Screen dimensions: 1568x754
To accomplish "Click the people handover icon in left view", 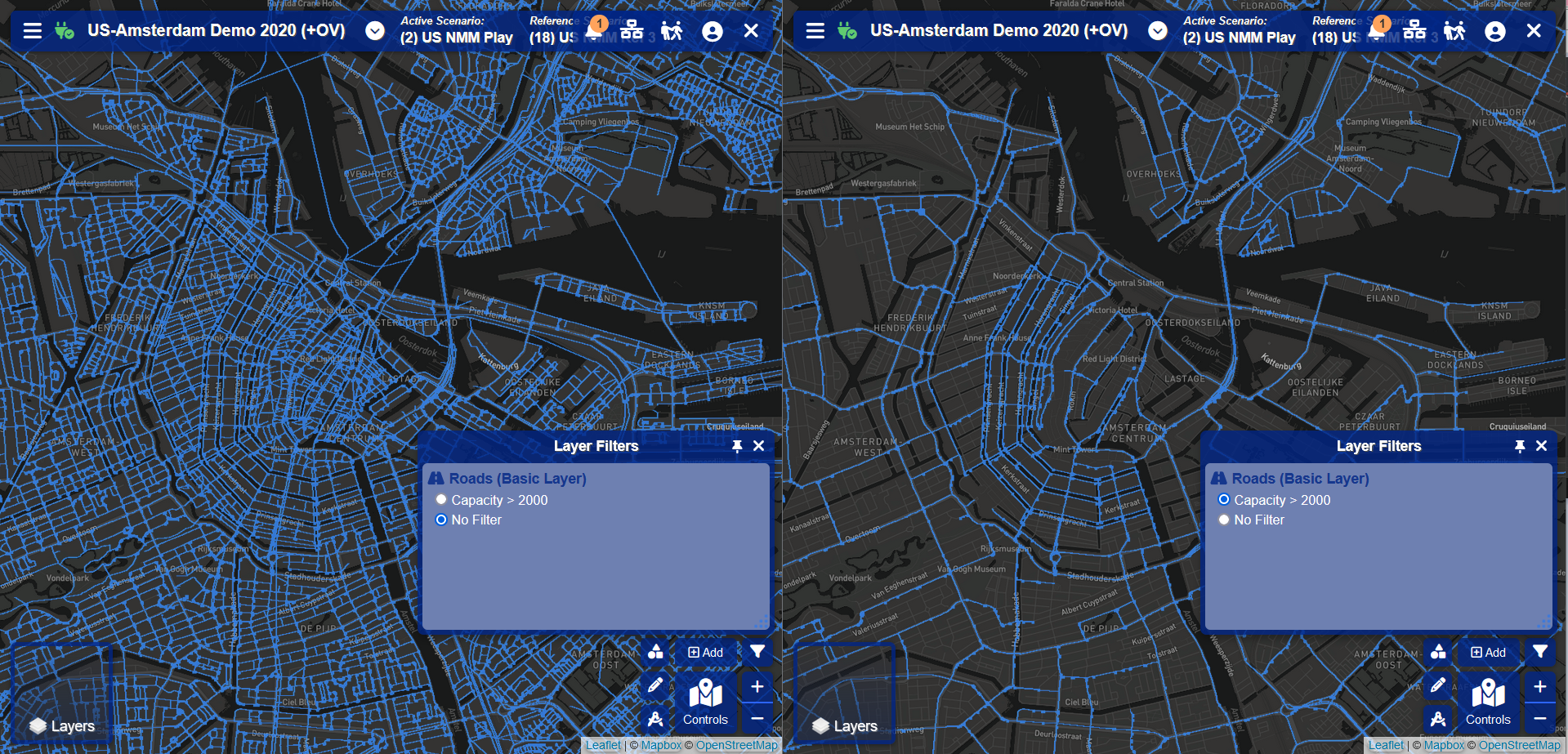I will pos(672,31).
